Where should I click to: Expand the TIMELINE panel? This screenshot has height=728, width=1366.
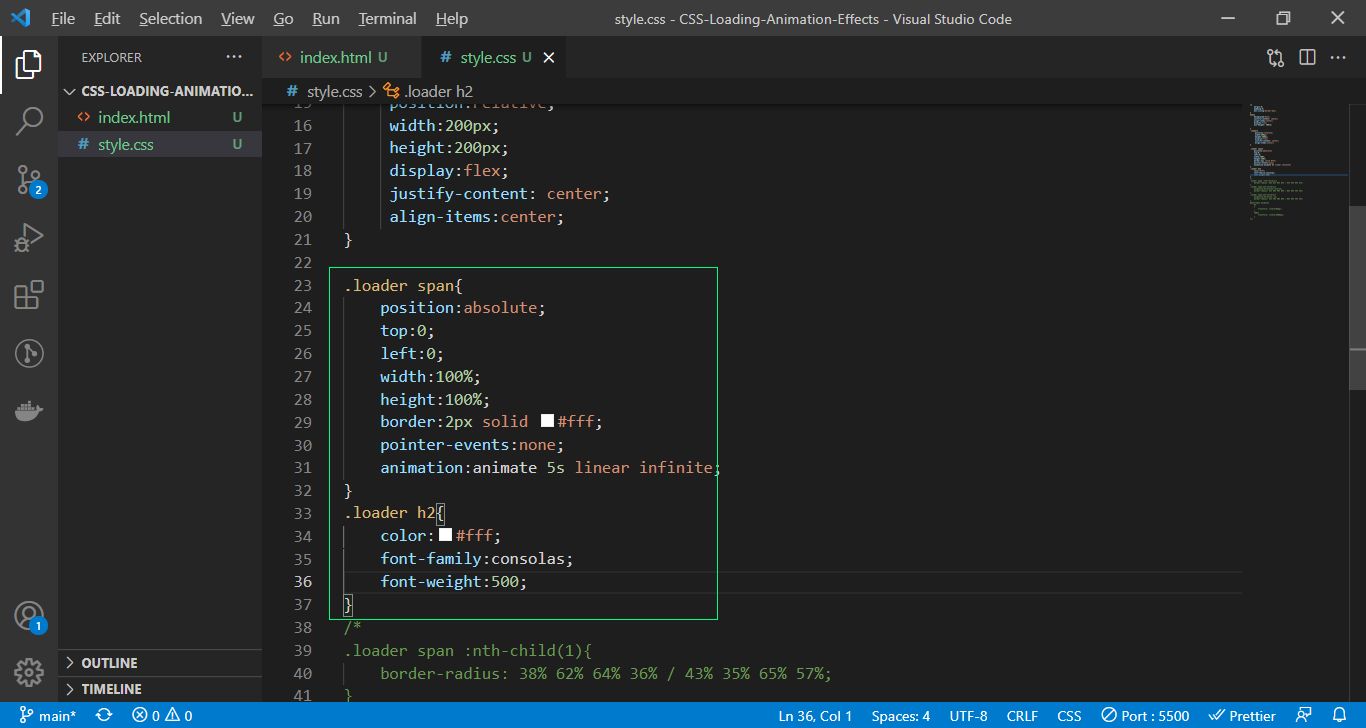tap(160, 689)
